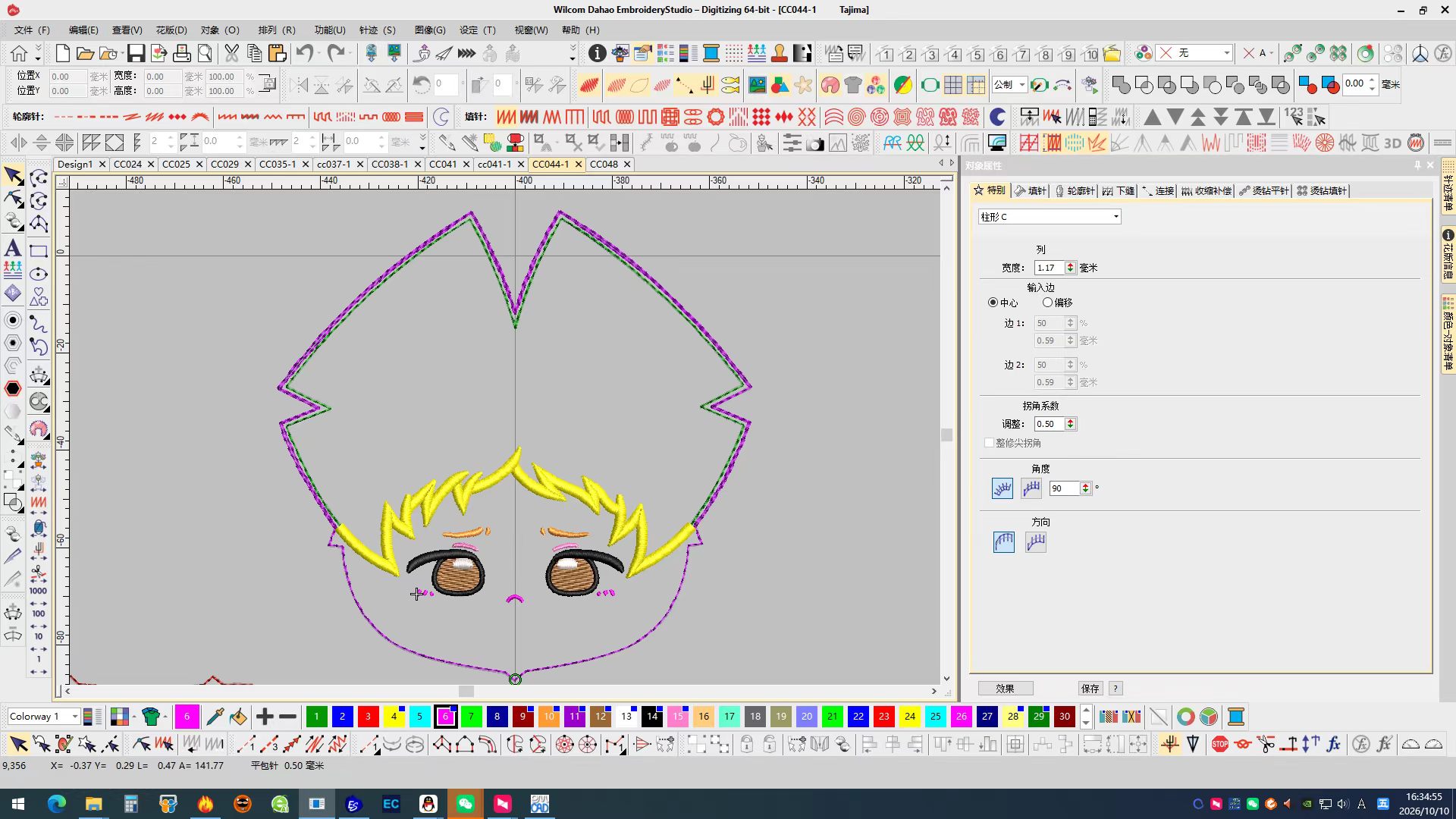Select the first zigzag fill stitch type
Image resolution: width=1456 pixels, height=819 pixels.
click(506, 117)
